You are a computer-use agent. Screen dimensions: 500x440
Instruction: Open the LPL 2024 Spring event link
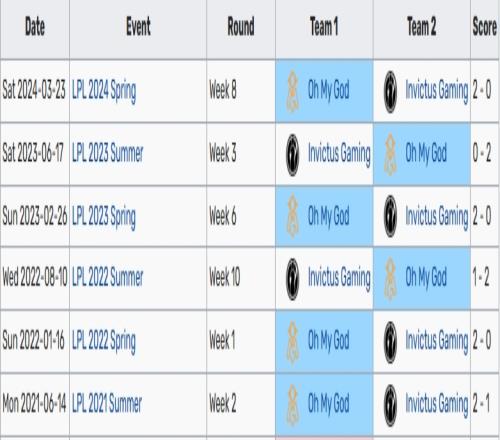tap(104, 91)
